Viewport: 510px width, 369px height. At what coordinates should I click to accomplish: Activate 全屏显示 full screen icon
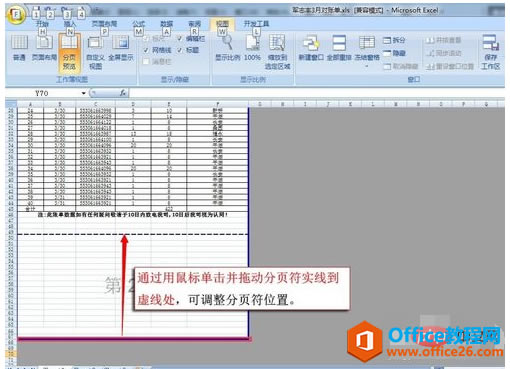coord(121,49)
